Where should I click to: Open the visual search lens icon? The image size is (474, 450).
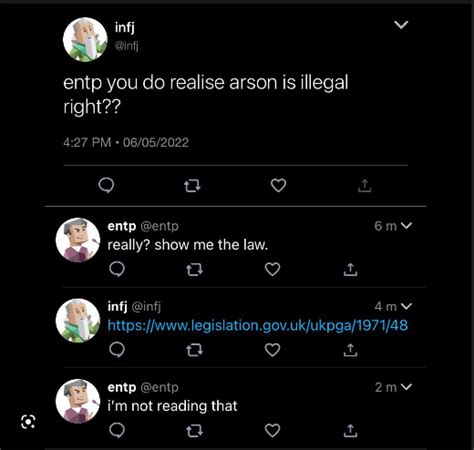point(28,422)
